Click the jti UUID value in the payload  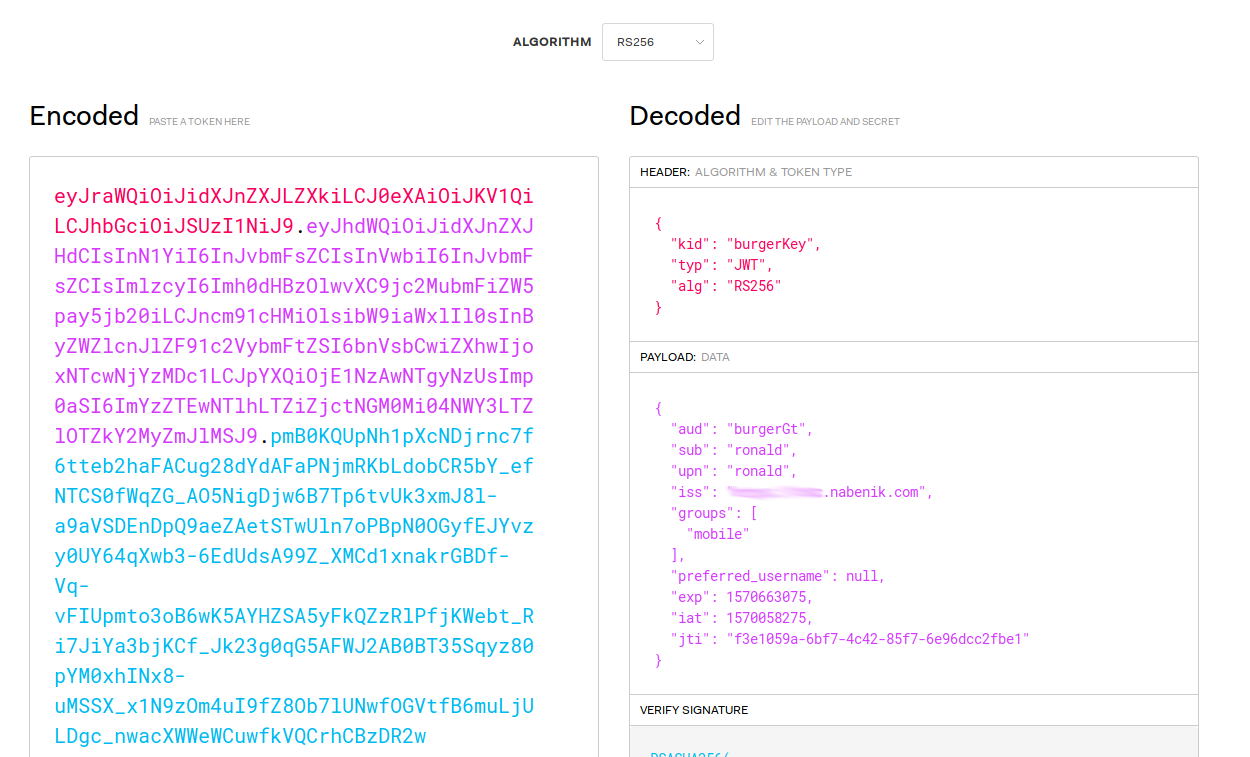877,639
